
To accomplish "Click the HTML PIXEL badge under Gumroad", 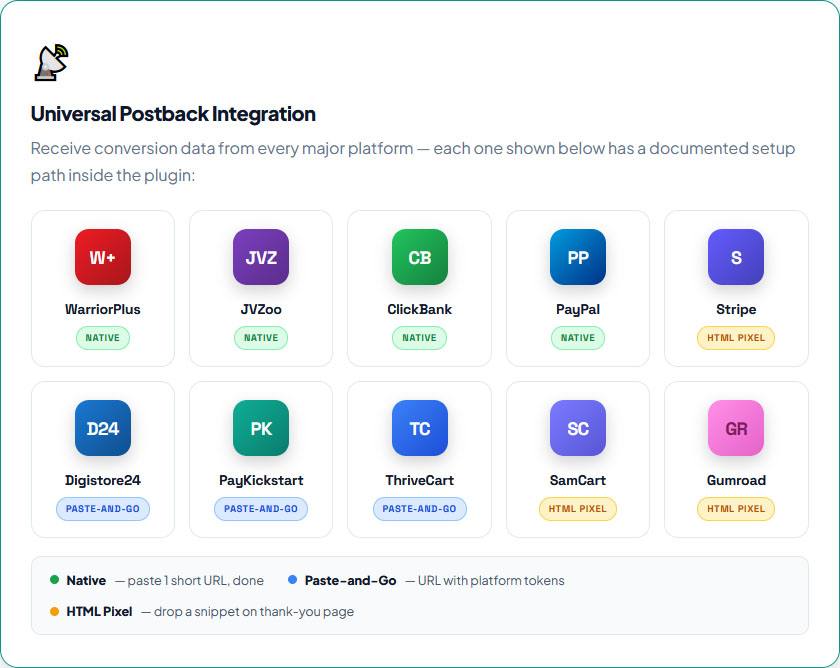I will click(736, 509).
